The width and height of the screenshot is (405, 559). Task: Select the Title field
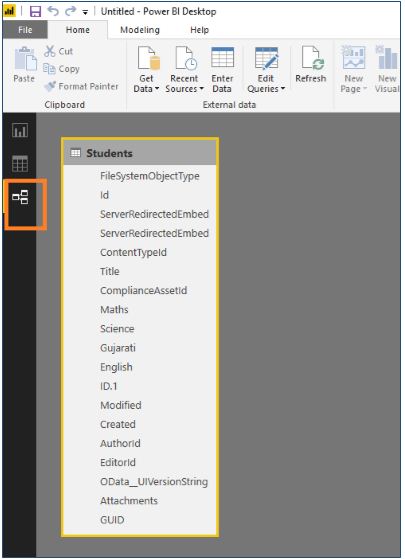(109, 271)
